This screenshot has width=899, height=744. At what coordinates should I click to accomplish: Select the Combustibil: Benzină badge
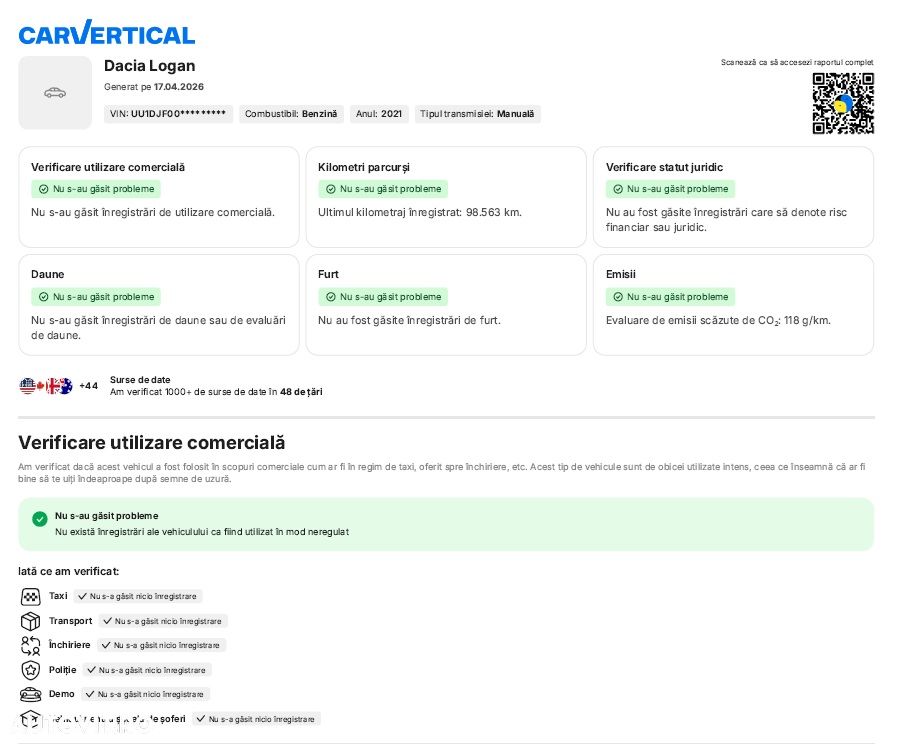[x=291, y=114]
